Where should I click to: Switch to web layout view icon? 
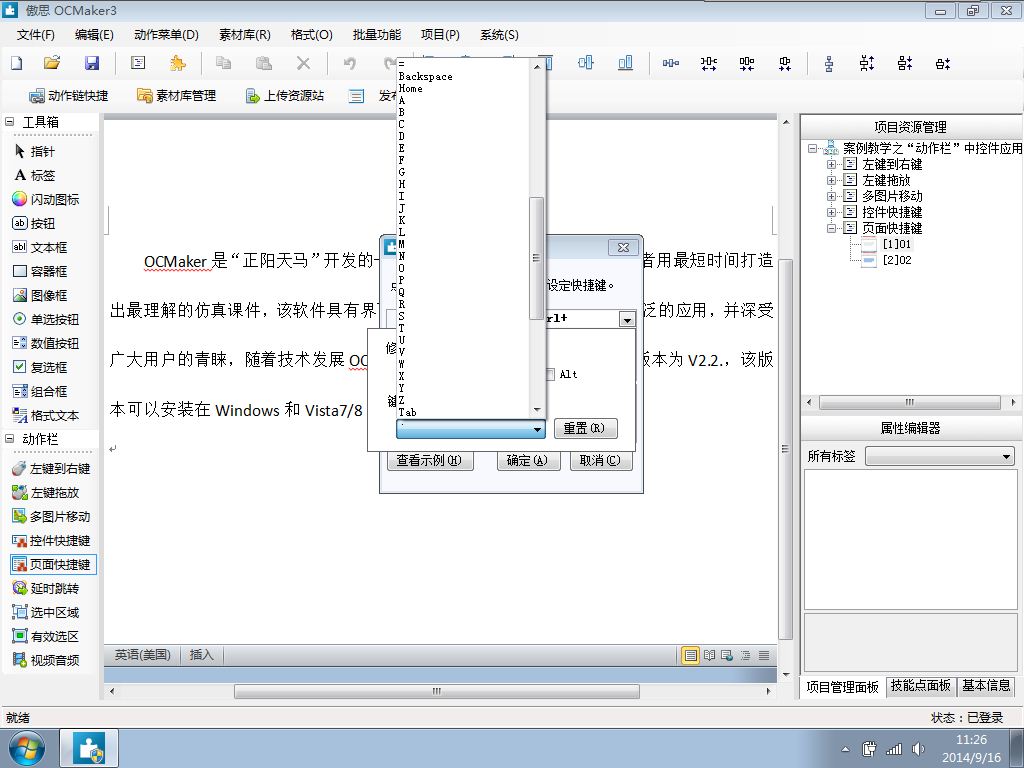[727, 655]
